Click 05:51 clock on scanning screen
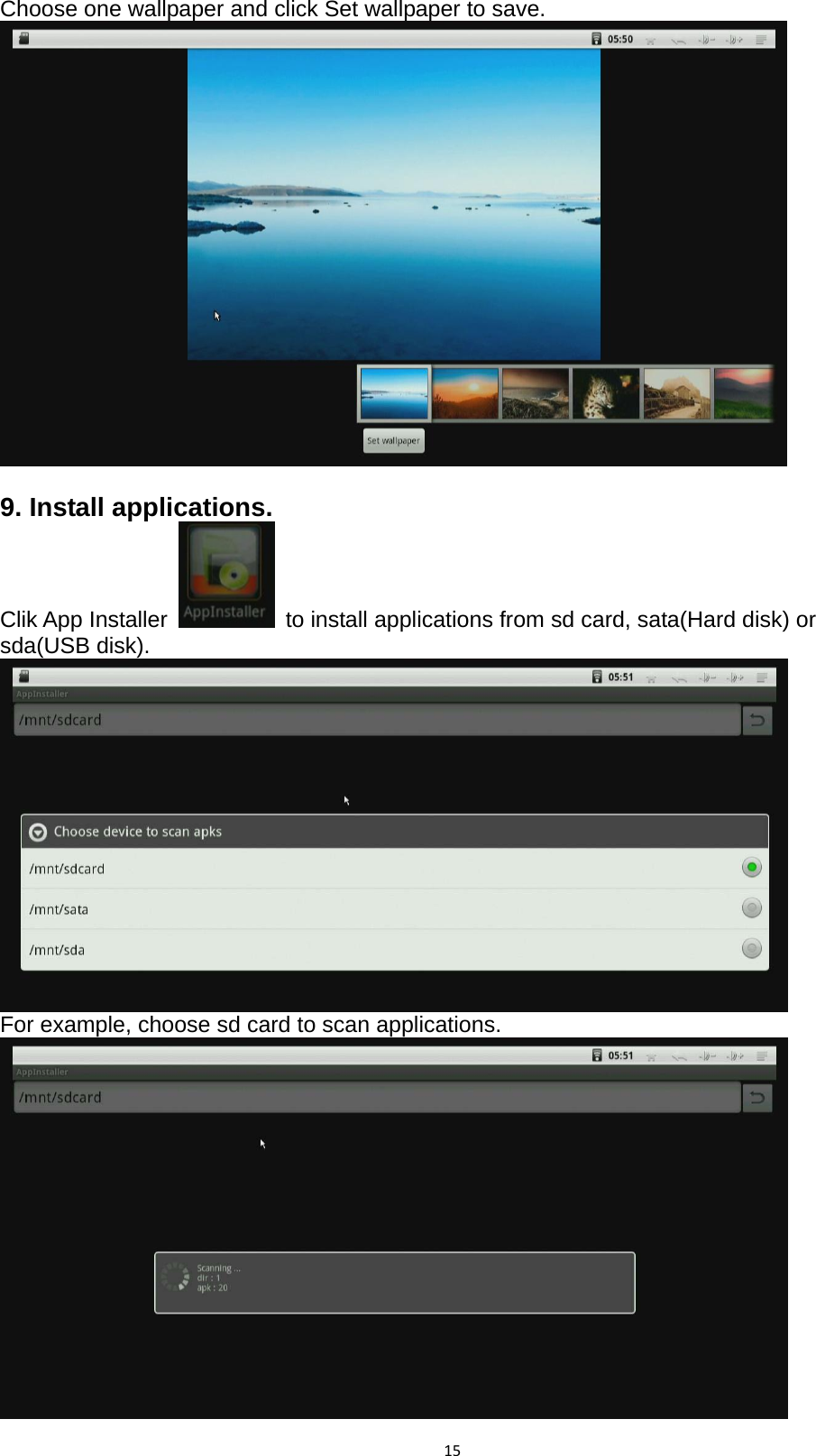816x1456 pixels. point(620,1056)
